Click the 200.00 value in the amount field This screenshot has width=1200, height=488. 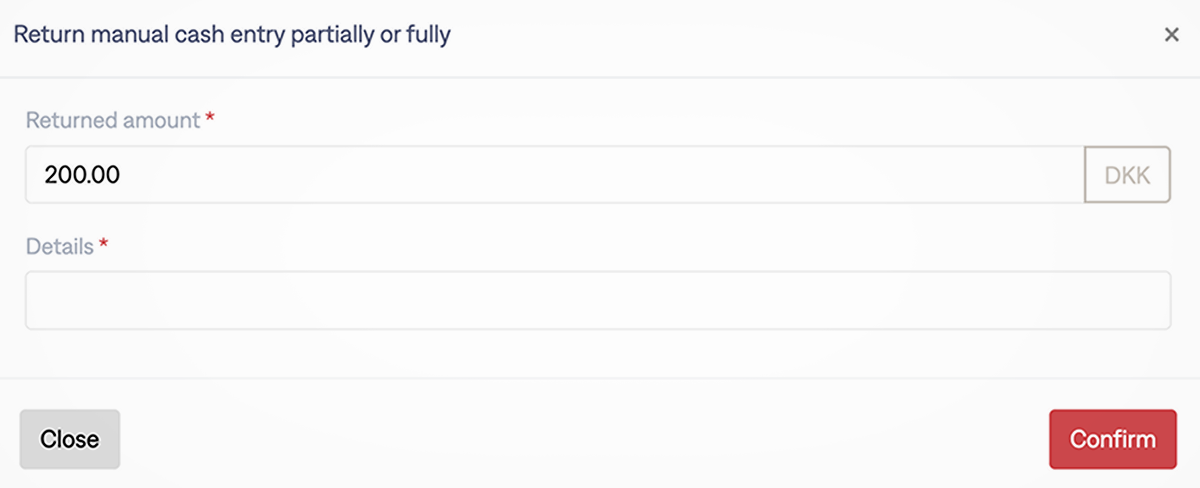82,175
